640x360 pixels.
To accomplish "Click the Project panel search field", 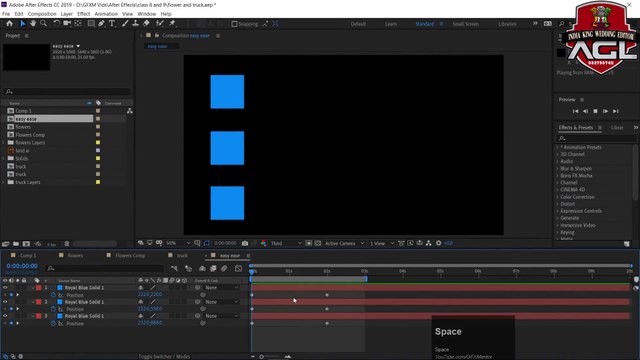I will tap(67, 92).
